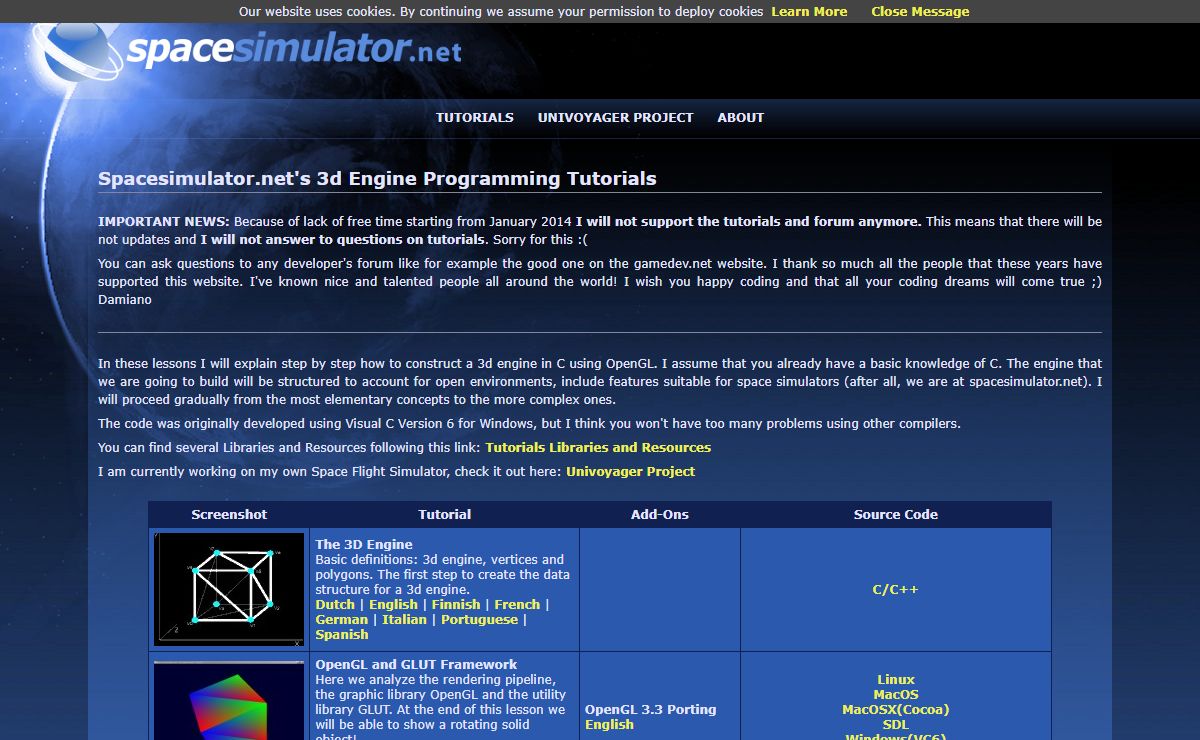Download the C/C++ source code

(895, 590)
